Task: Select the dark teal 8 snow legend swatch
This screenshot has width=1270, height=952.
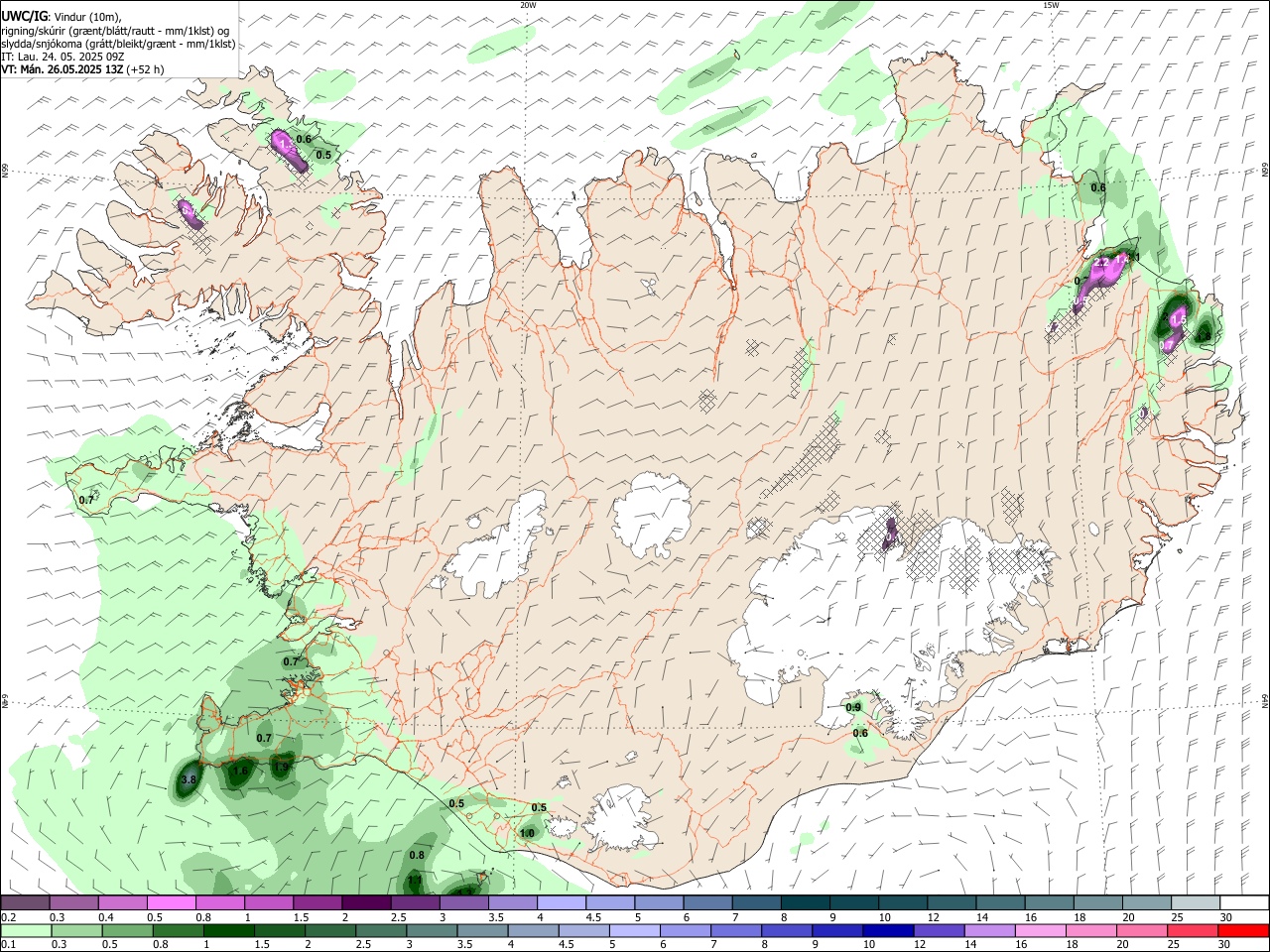Action: [x=805, y=903]
